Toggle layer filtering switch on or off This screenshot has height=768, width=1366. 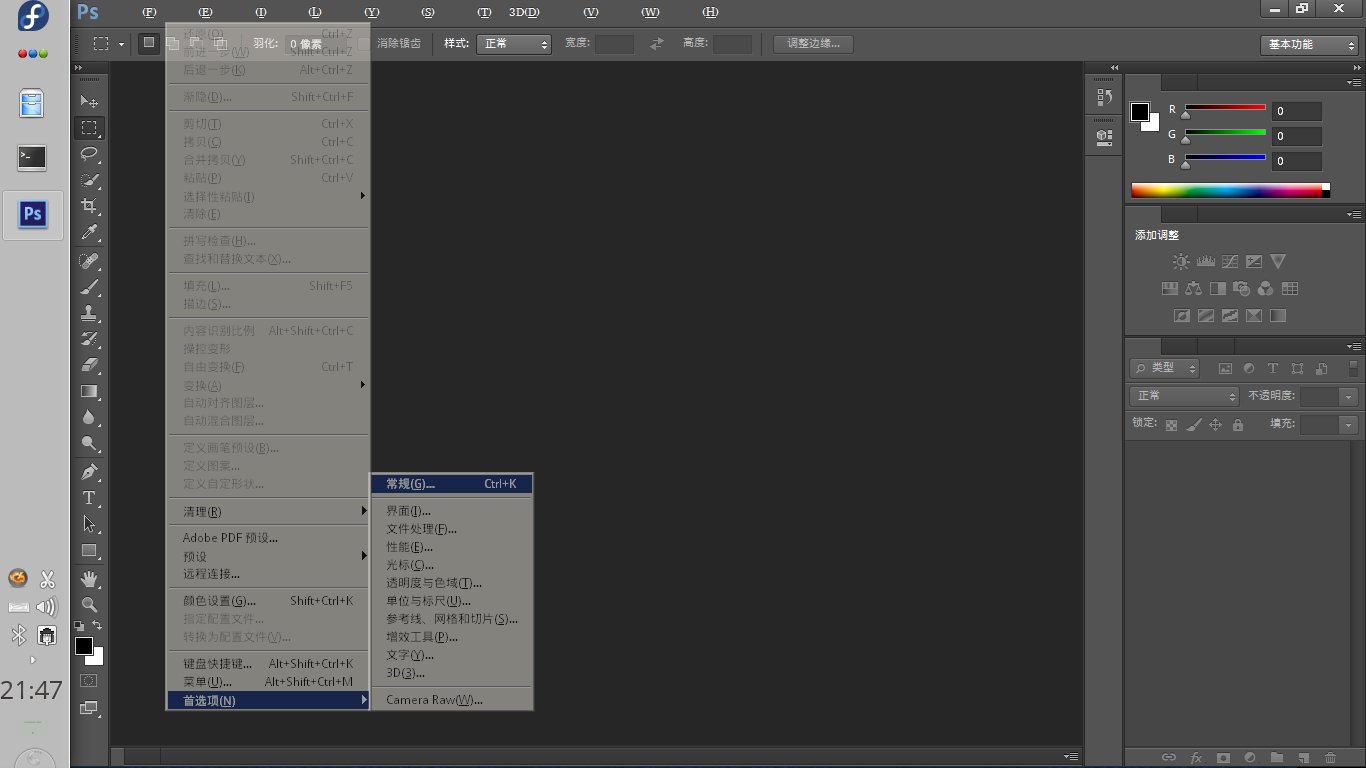point(1353,368)
